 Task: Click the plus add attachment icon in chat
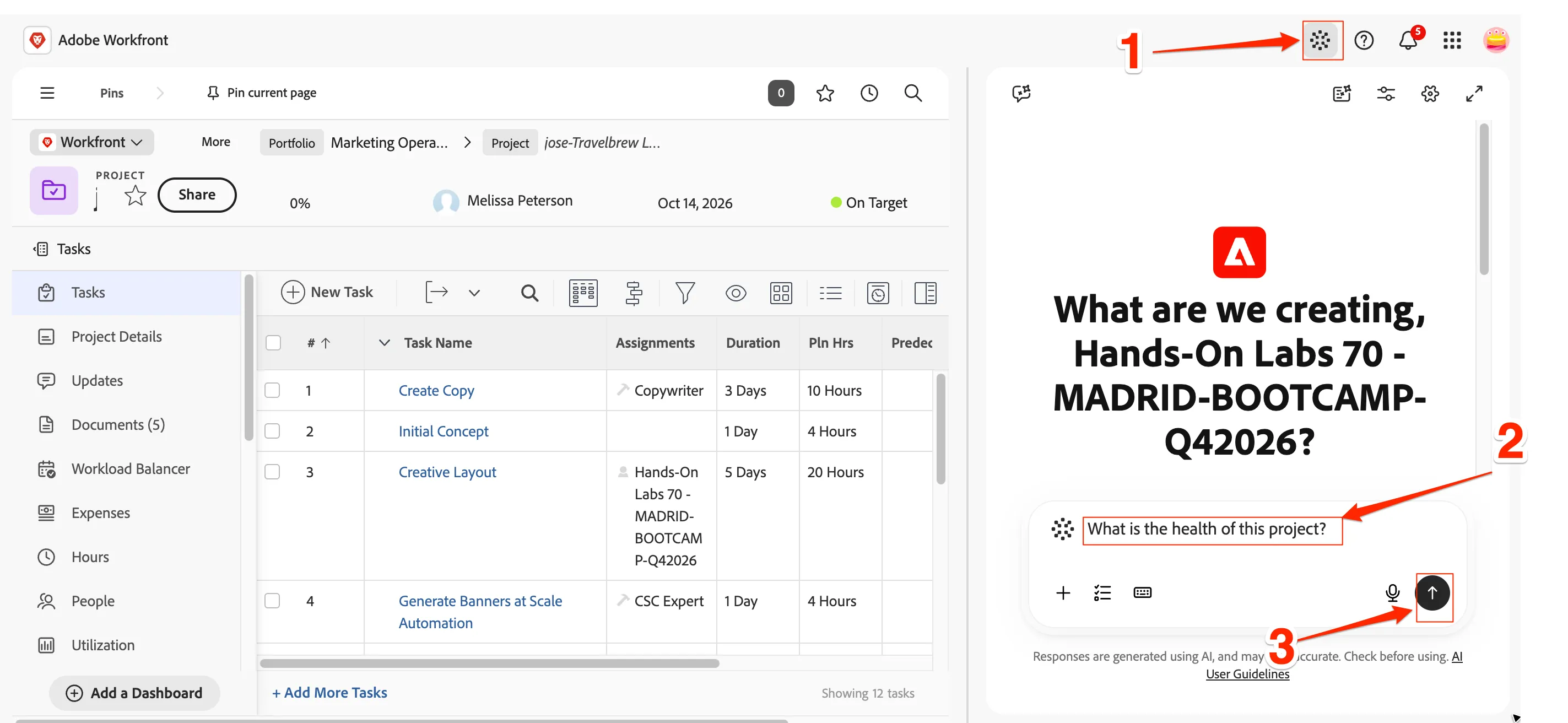[x=1063, y=592]
